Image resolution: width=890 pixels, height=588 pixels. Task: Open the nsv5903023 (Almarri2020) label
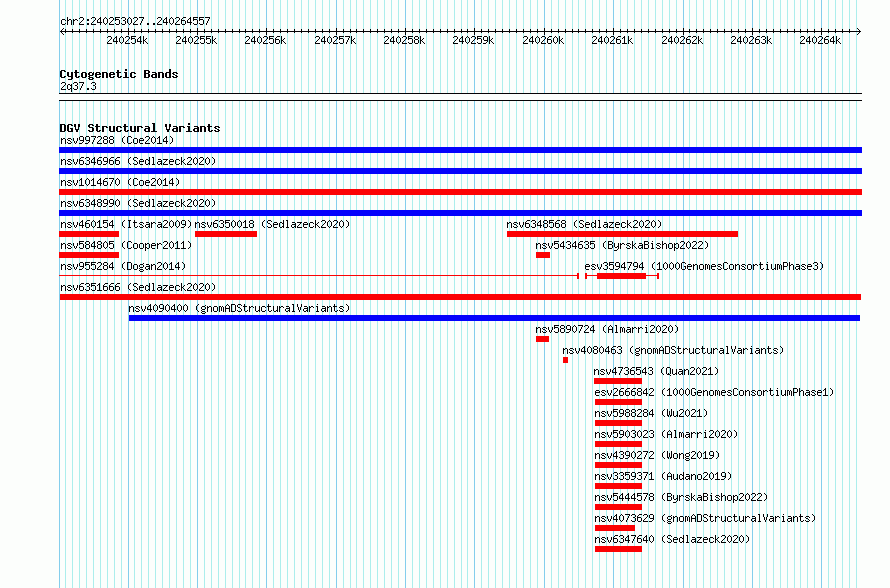[x=666, y=434]
